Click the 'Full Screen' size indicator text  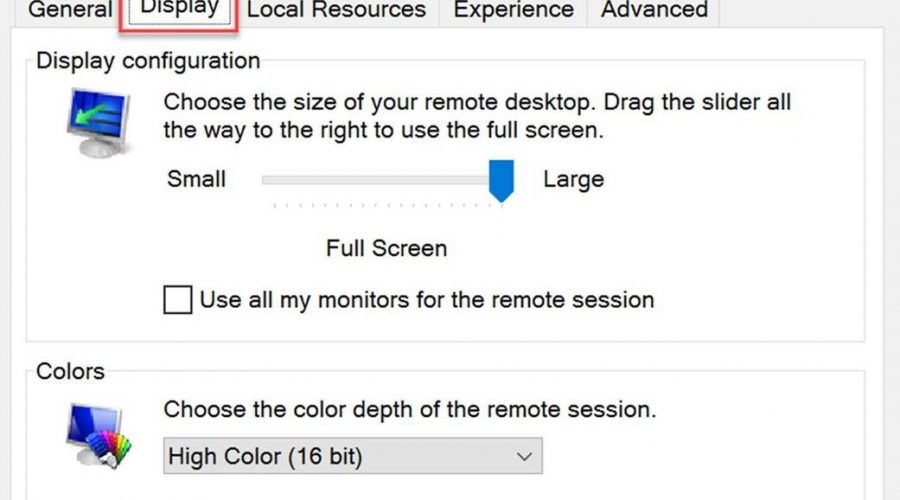click(386, 248)
